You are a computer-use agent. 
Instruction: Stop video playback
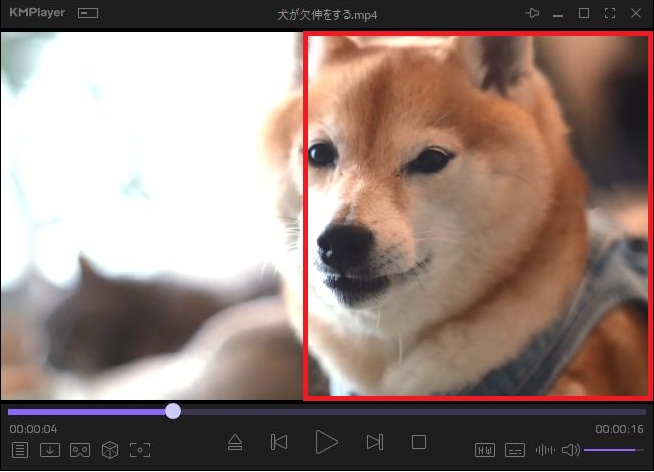419,442
